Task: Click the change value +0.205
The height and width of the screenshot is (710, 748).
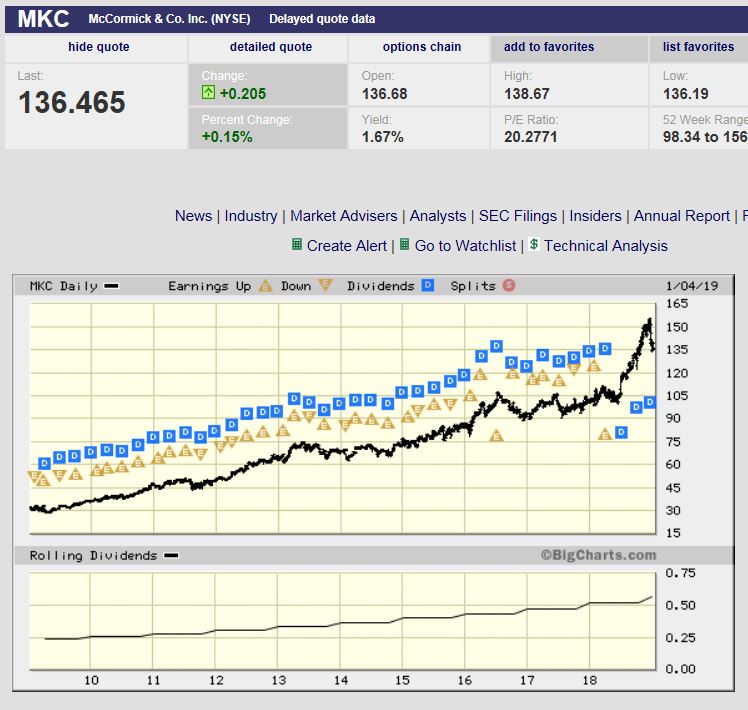Action: (242, 94)
